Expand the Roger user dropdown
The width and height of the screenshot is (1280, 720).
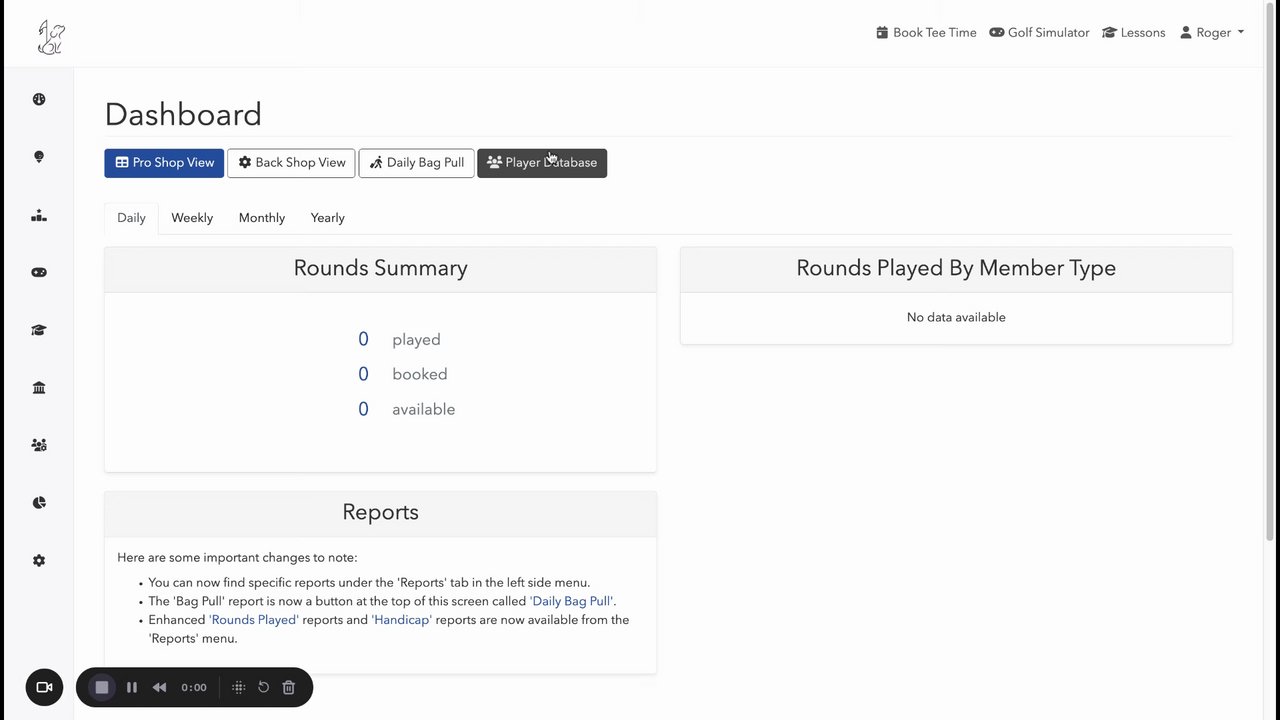[1212, 32]
